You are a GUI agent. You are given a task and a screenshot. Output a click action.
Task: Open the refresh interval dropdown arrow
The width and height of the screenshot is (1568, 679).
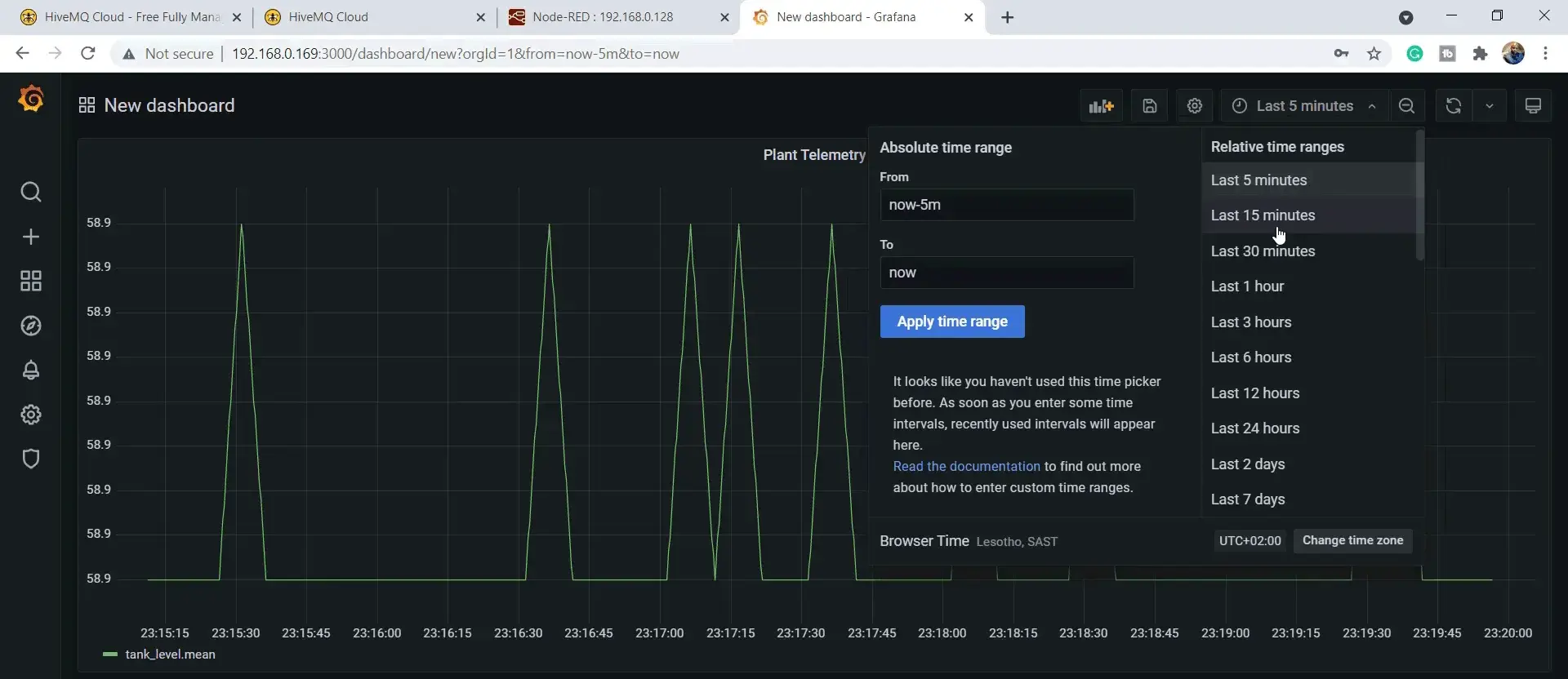pos(1490,106)
